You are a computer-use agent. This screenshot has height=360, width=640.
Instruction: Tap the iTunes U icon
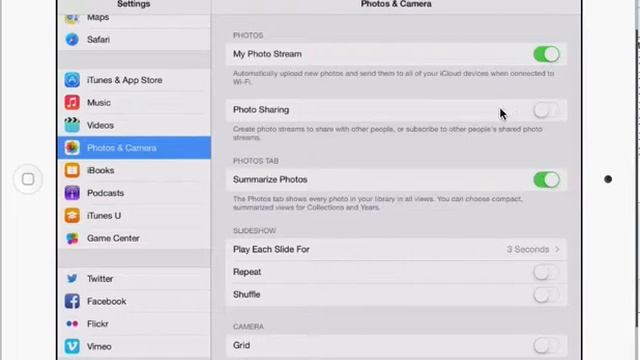pyautogui.click(x=72, y=216)
